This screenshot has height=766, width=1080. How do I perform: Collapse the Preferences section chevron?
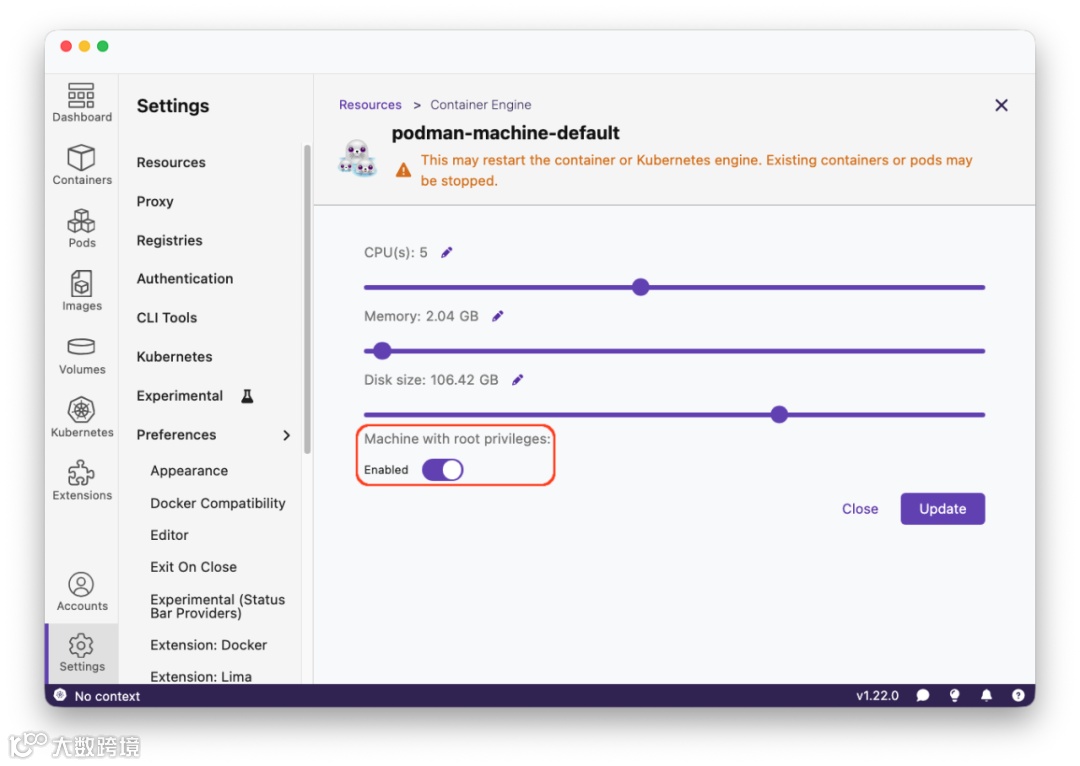[x=287, y=435]
